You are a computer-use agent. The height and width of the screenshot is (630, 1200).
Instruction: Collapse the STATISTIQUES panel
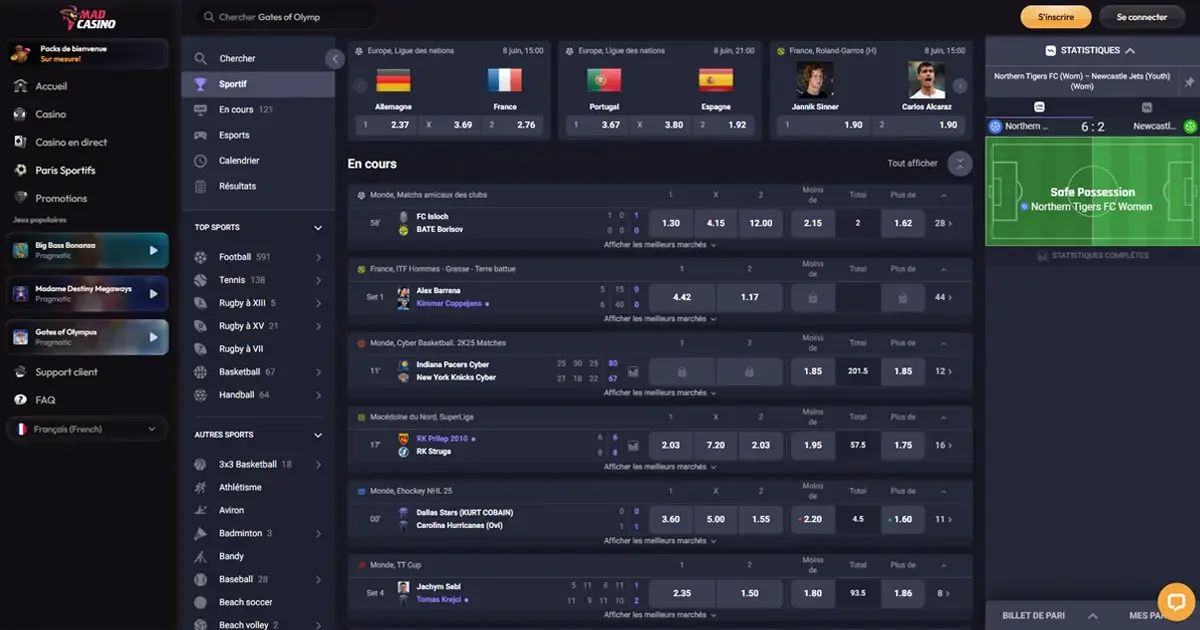1131,50
